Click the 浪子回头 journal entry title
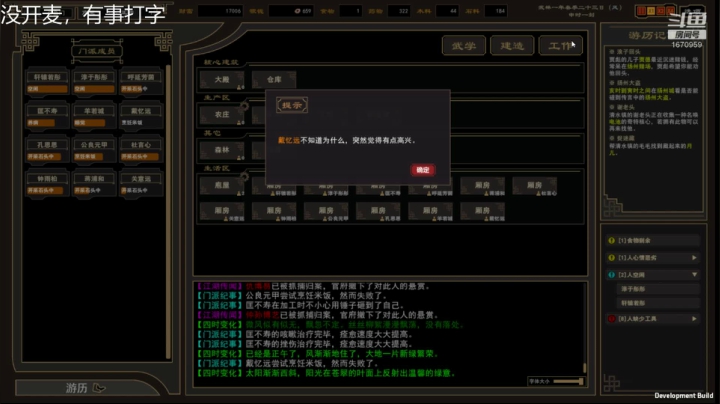Viewport: 720px width, 404px height. pyautogui.click(x=628, y=52)
